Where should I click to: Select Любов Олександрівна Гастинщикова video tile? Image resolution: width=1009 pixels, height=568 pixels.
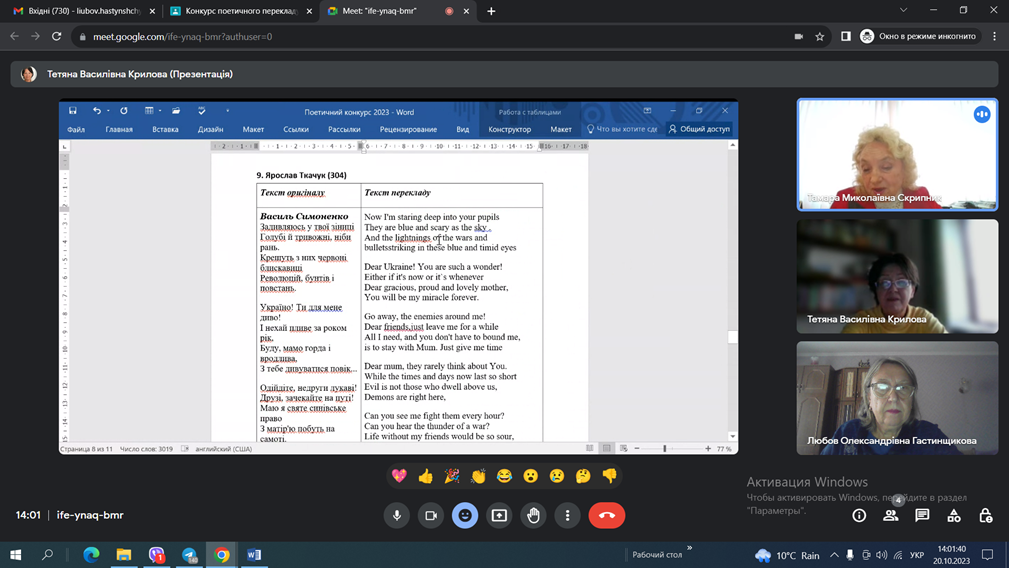point(897,398)
